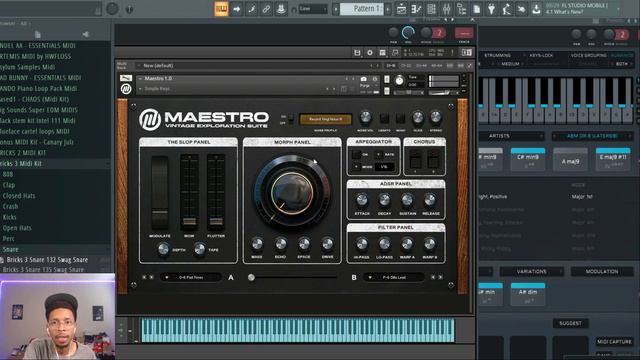Viewport: 640px width, 360px height.
Task: Open the channel rack icon
Action: click(x=431, y=9)
